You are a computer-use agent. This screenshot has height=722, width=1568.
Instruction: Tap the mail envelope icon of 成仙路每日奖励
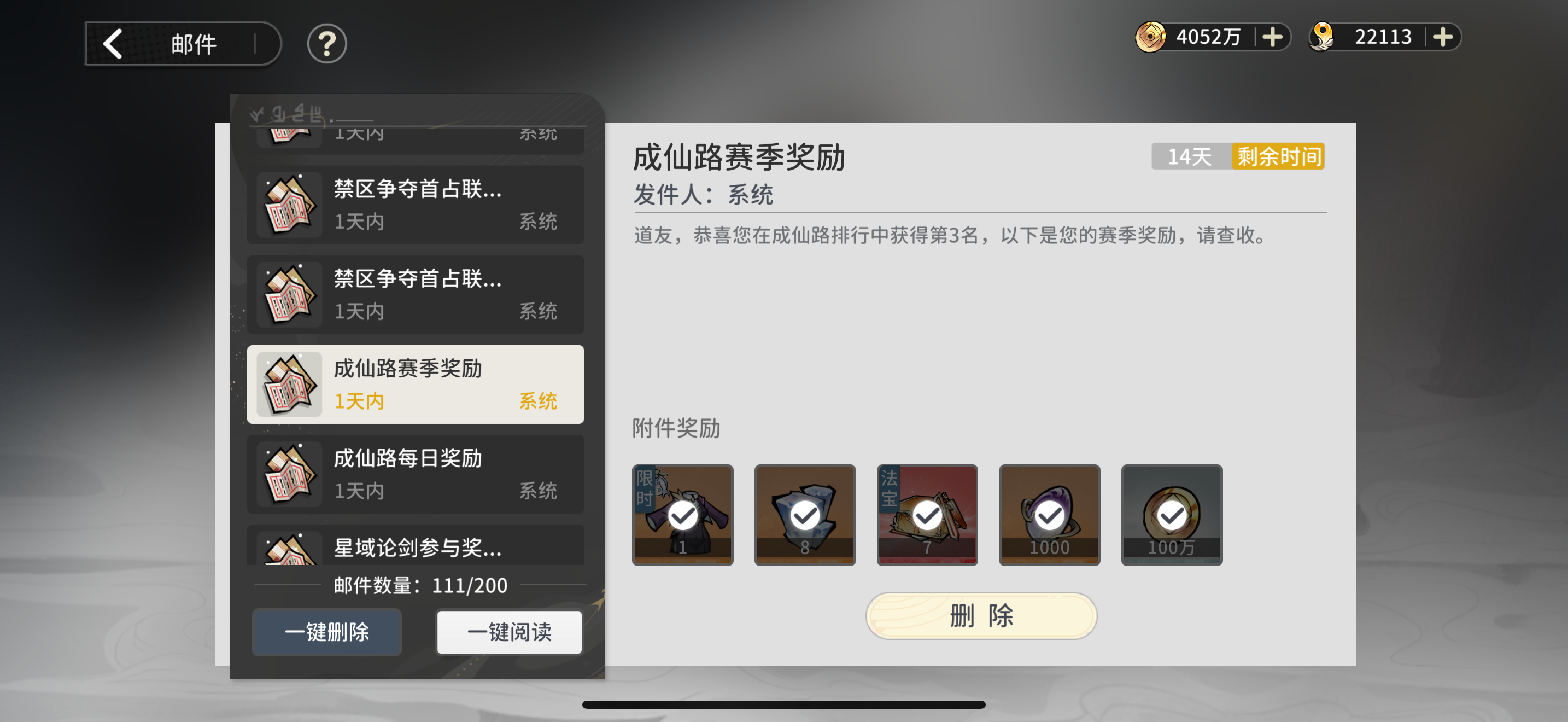pos(289,474)
